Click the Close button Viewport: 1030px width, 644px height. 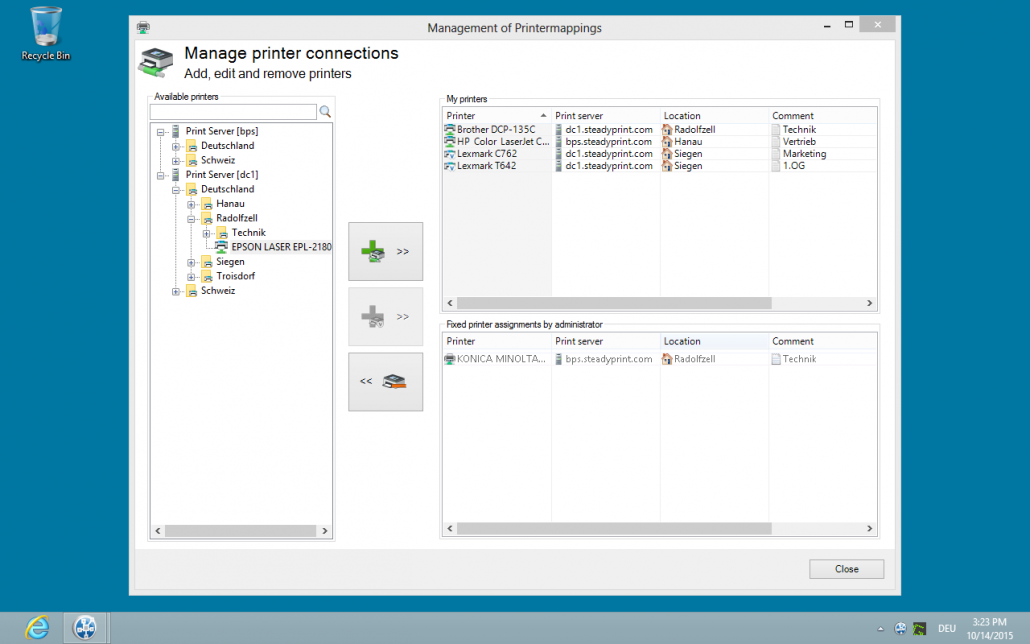point(846,569)
